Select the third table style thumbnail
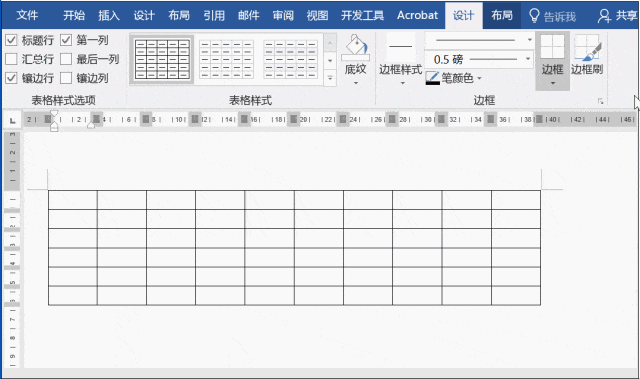The height and width of the screenshot is (379, 640). 290,59
